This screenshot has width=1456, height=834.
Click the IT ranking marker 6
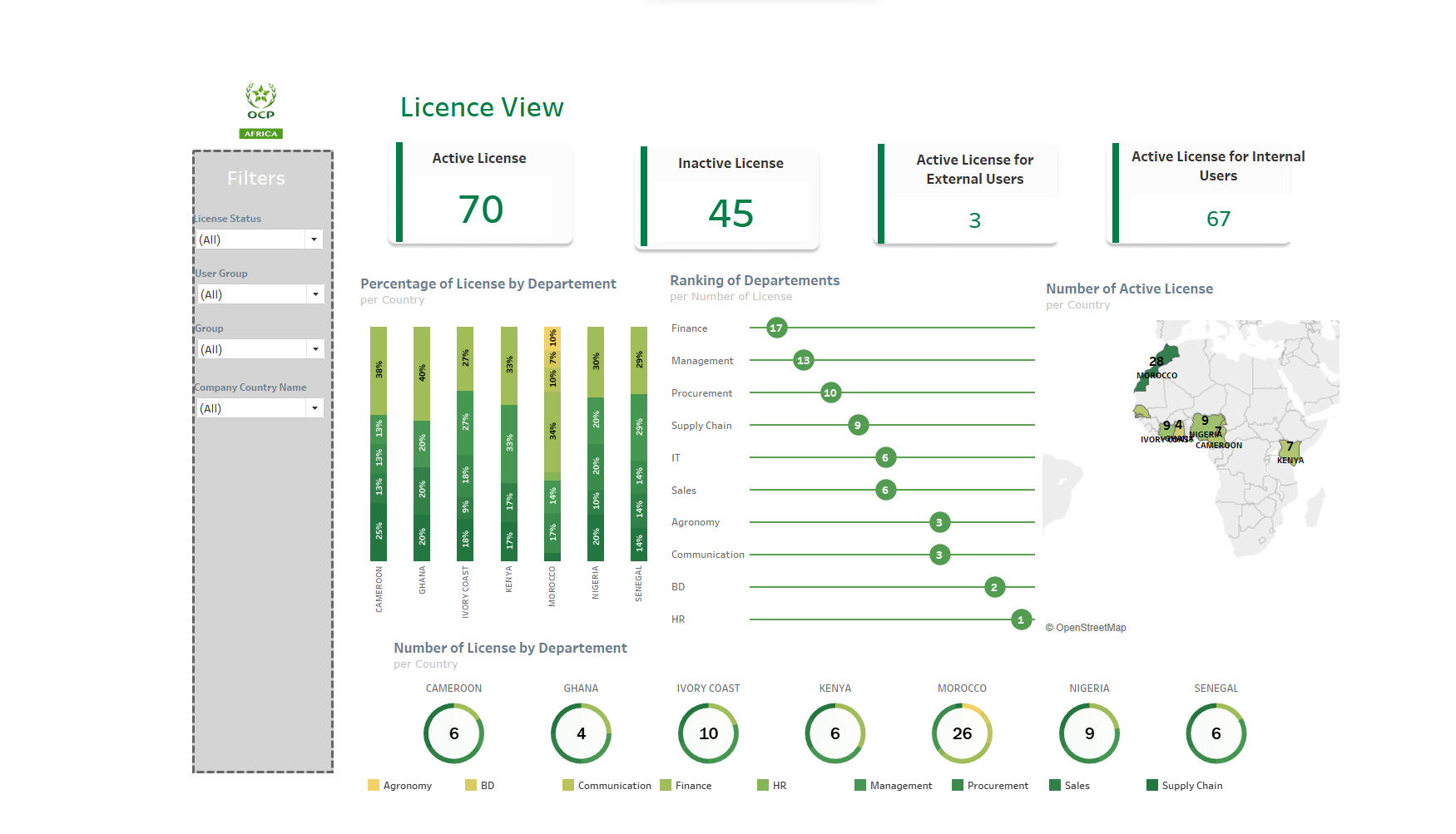click(x=885, y=457)
